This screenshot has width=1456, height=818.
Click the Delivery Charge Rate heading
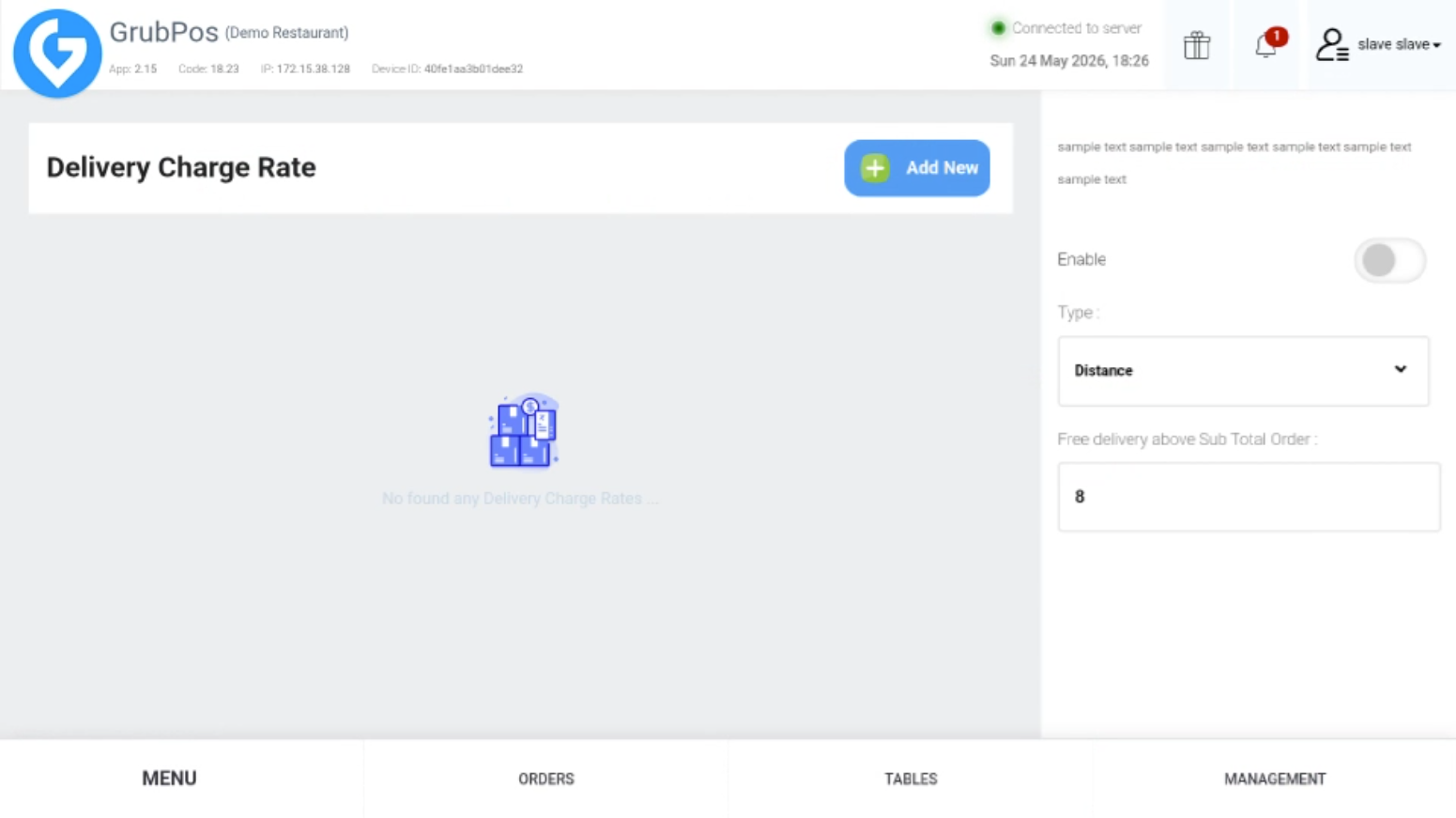[181, 167]
